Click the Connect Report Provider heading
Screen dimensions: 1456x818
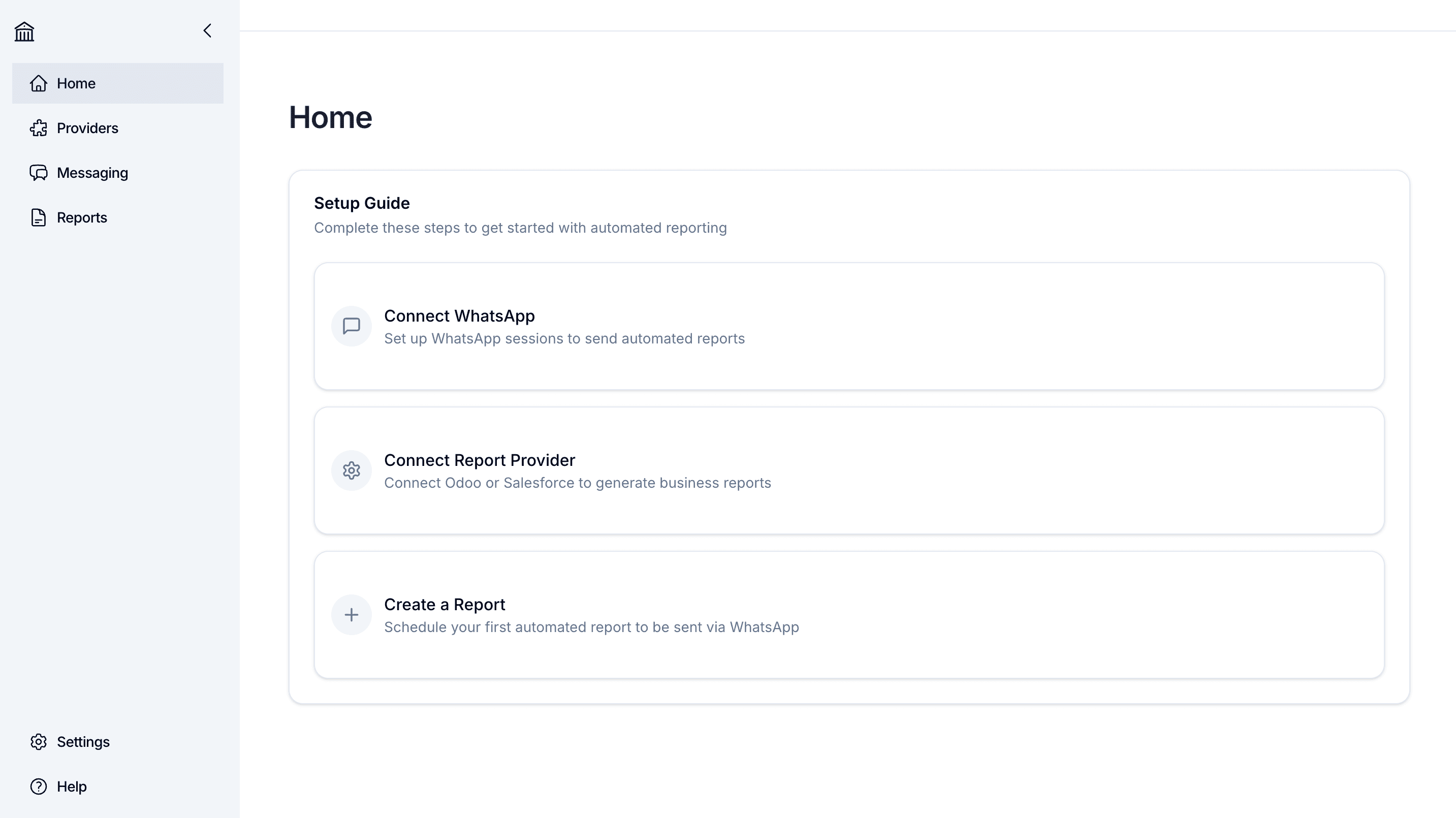(479, 460)
